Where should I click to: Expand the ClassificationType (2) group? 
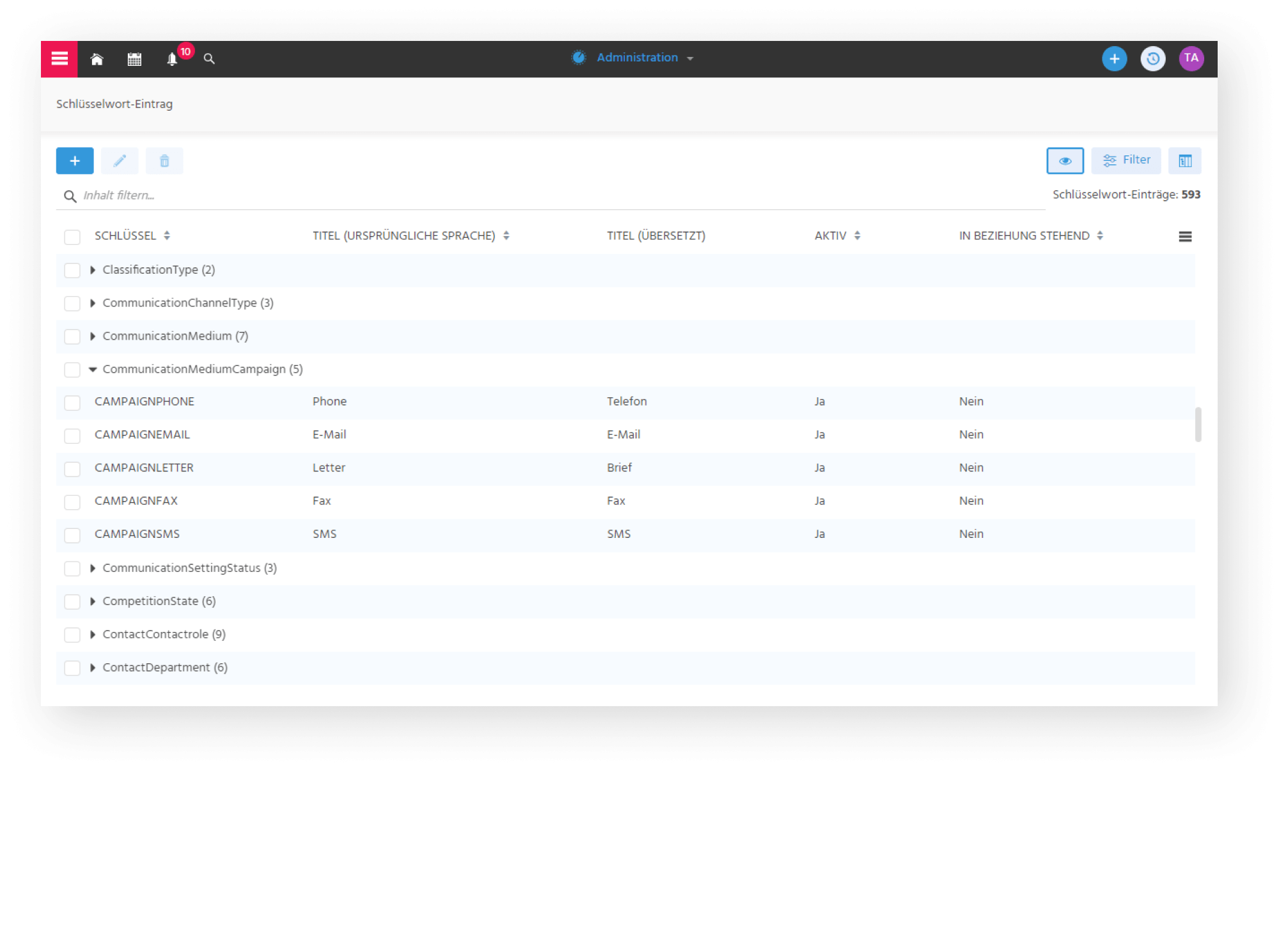coord(93,270)
